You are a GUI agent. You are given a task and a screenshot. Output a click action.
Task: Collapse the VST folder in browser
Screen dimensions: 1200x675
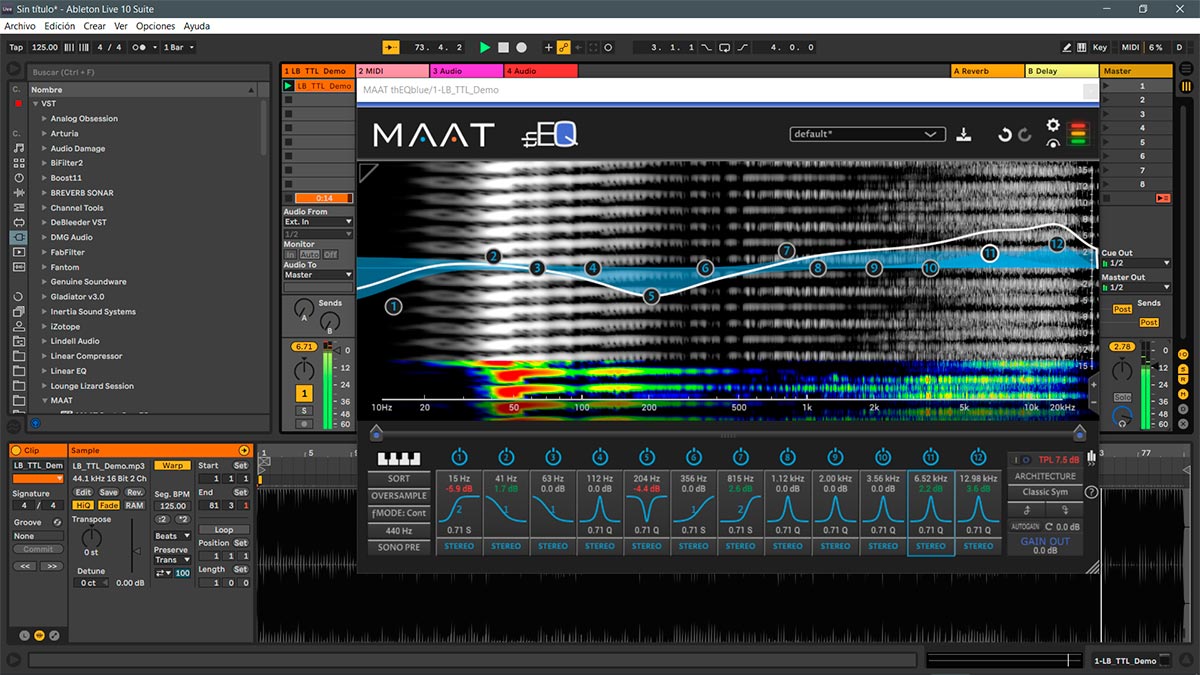[35, 104]
